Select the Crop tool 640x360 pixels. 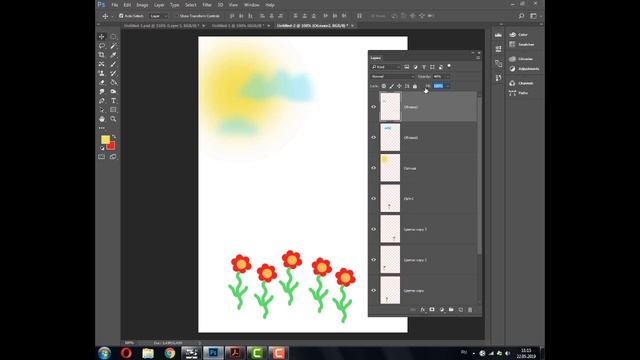pos(102,55)
